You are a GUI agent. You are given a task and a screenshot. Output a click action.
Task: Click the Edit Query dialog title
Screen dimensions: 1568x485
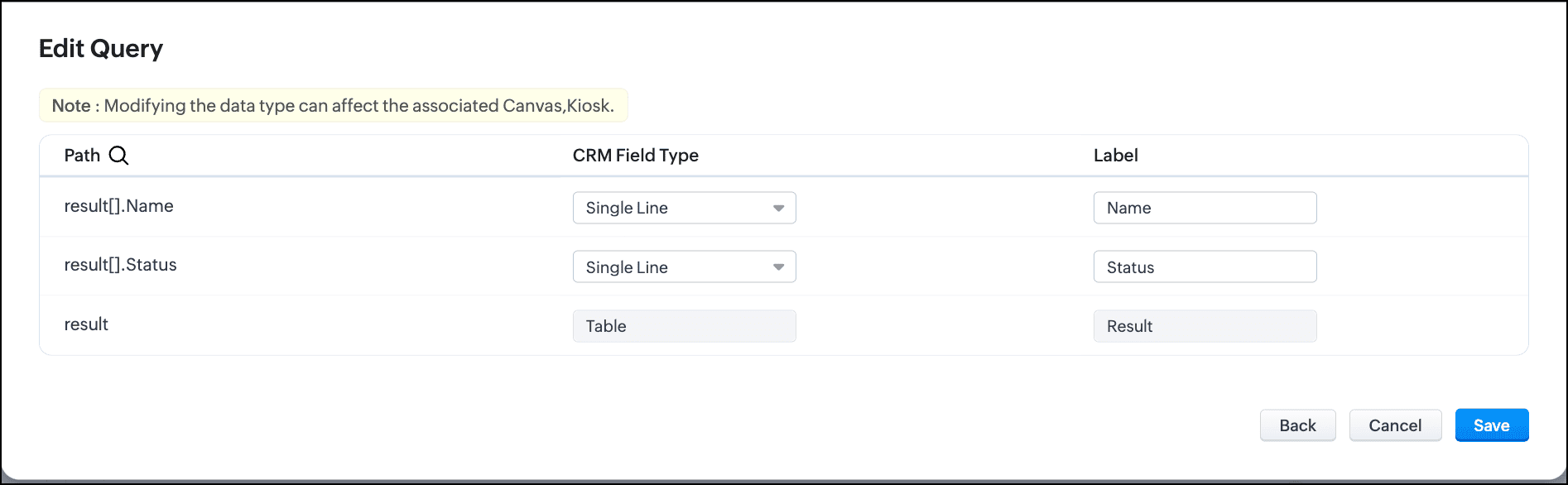tap(101, 49)
